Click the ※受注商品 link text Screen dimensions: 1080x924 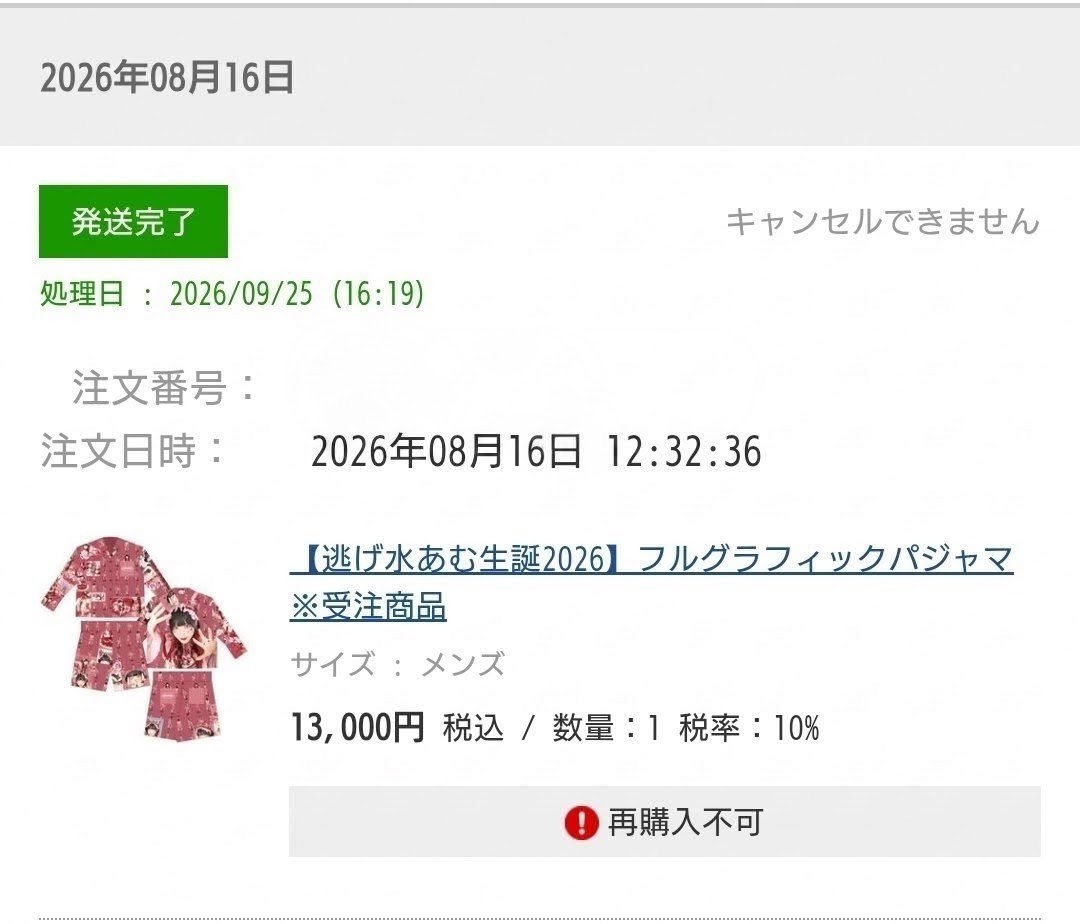point(368,607)
